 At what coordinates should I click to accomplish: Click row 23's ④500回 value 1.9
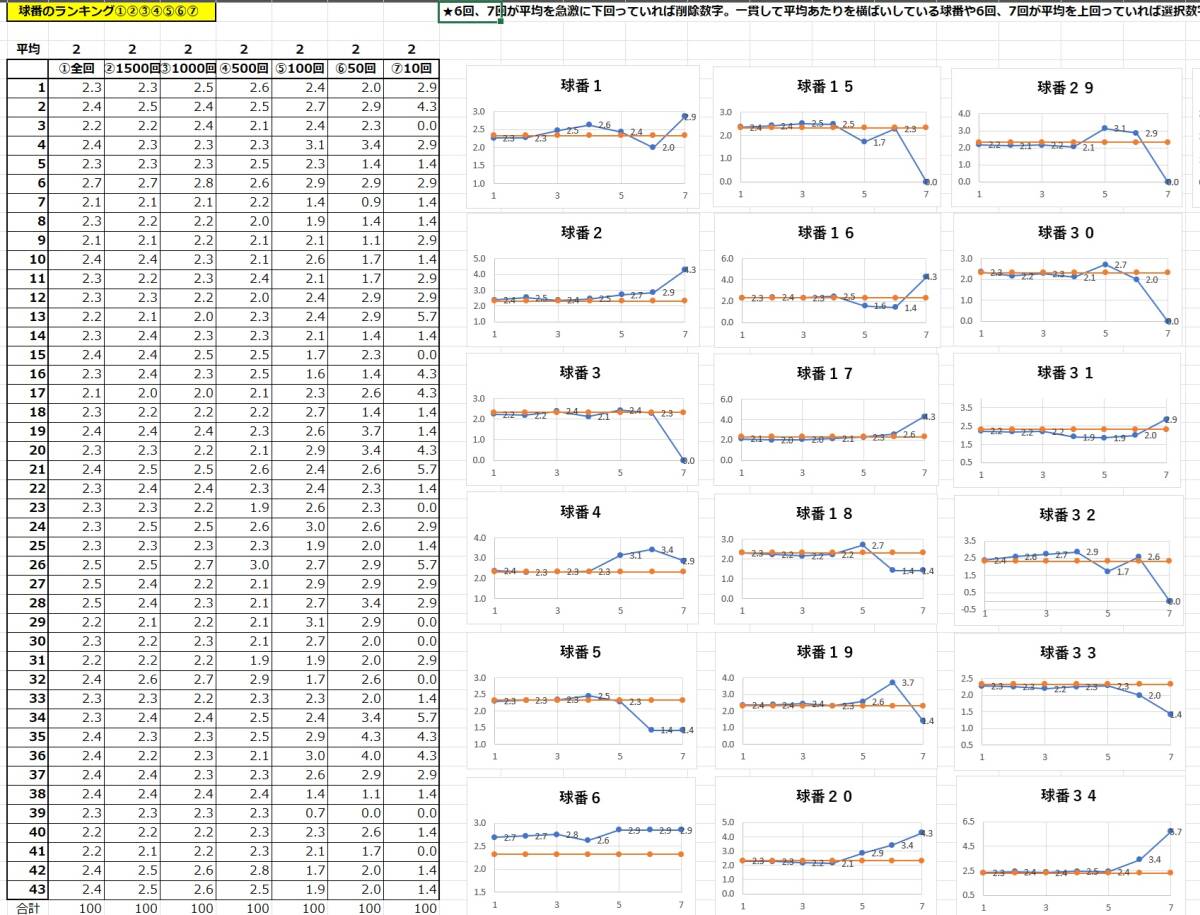(244, 507)
